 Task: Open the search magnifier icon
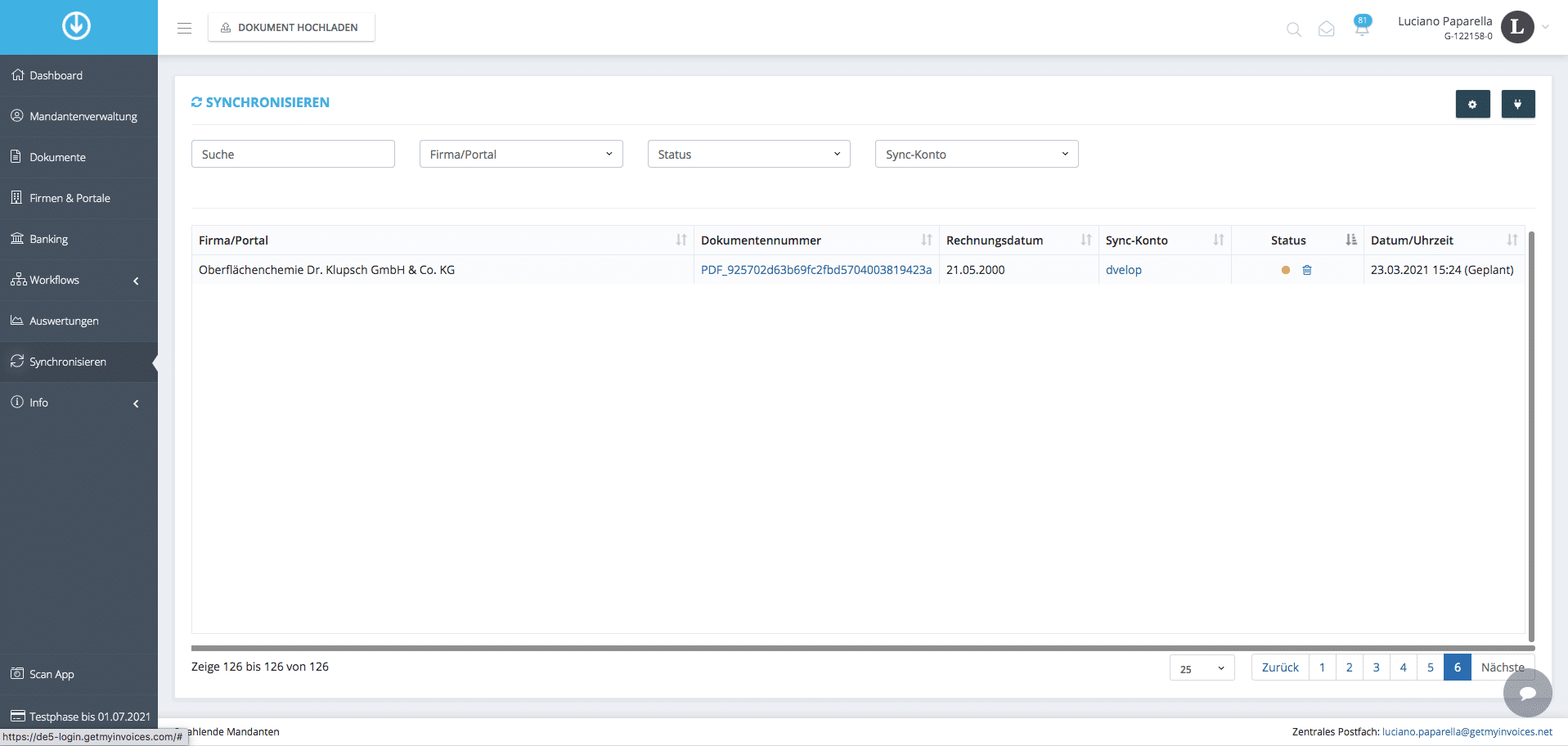coord(1294,29)
